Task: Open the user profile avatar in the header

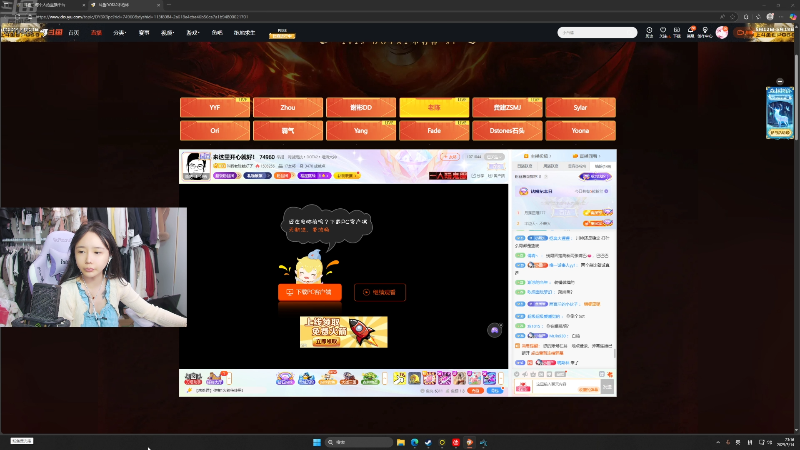Action: [721, 32]
